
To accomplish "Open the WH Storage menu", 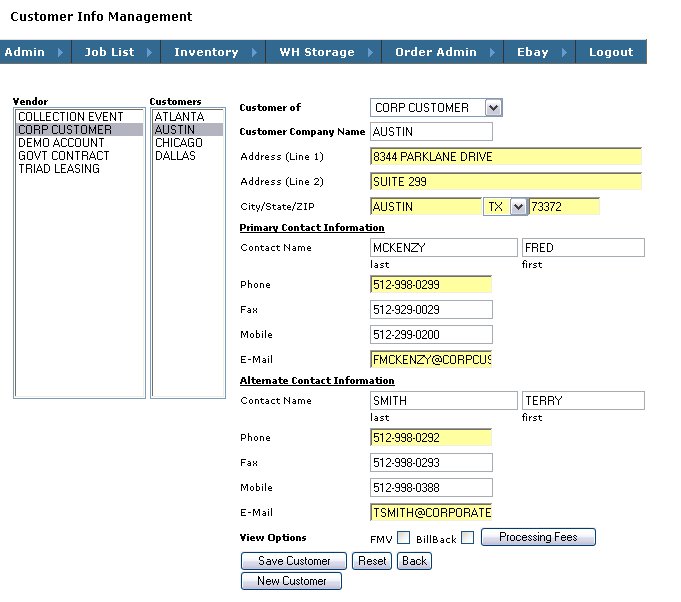I will (x=324, y=52).
